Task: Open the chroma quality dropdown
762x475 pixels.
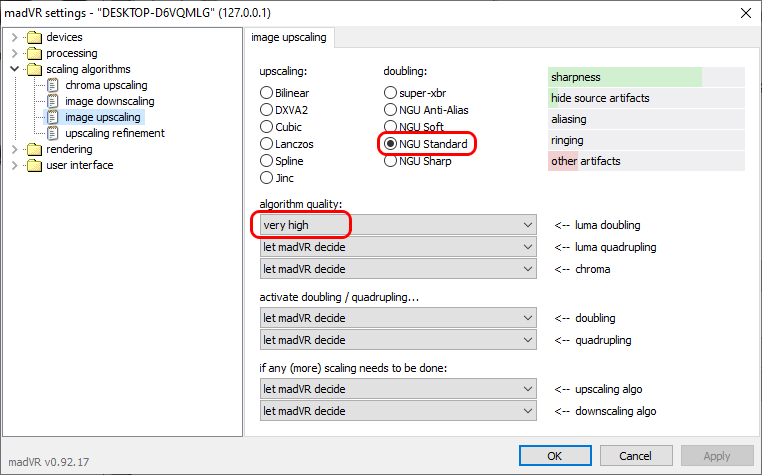Action: click(x=398, y=269)
